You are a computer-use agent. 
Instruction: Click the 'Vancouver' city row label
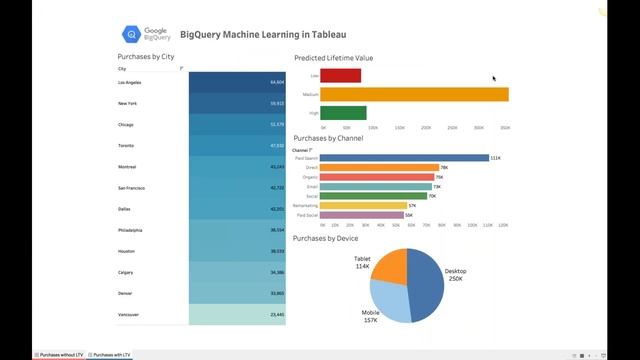[128, 315]
